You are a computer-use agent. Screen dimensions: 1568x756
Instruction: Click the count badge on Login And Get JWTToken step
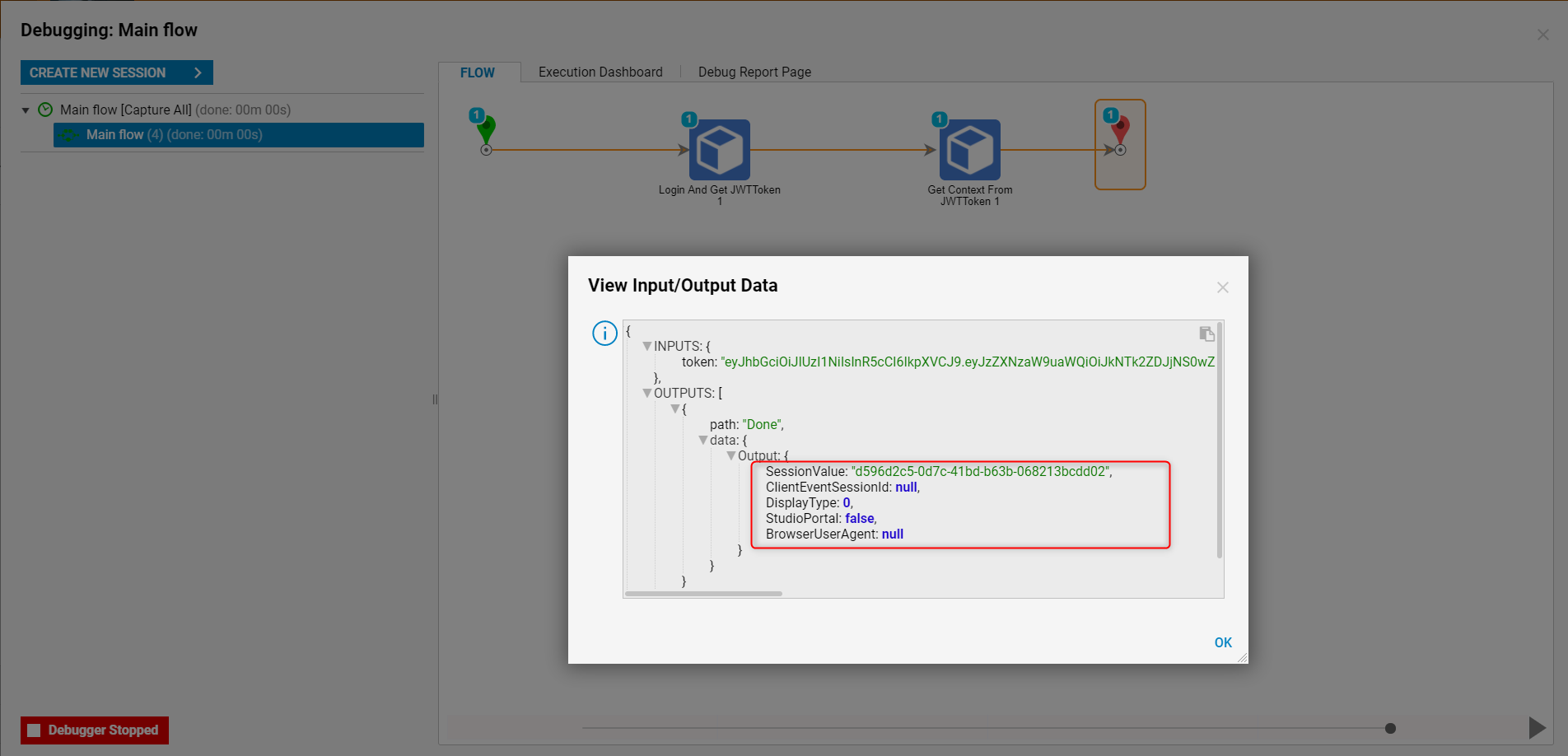click(689, 119)
